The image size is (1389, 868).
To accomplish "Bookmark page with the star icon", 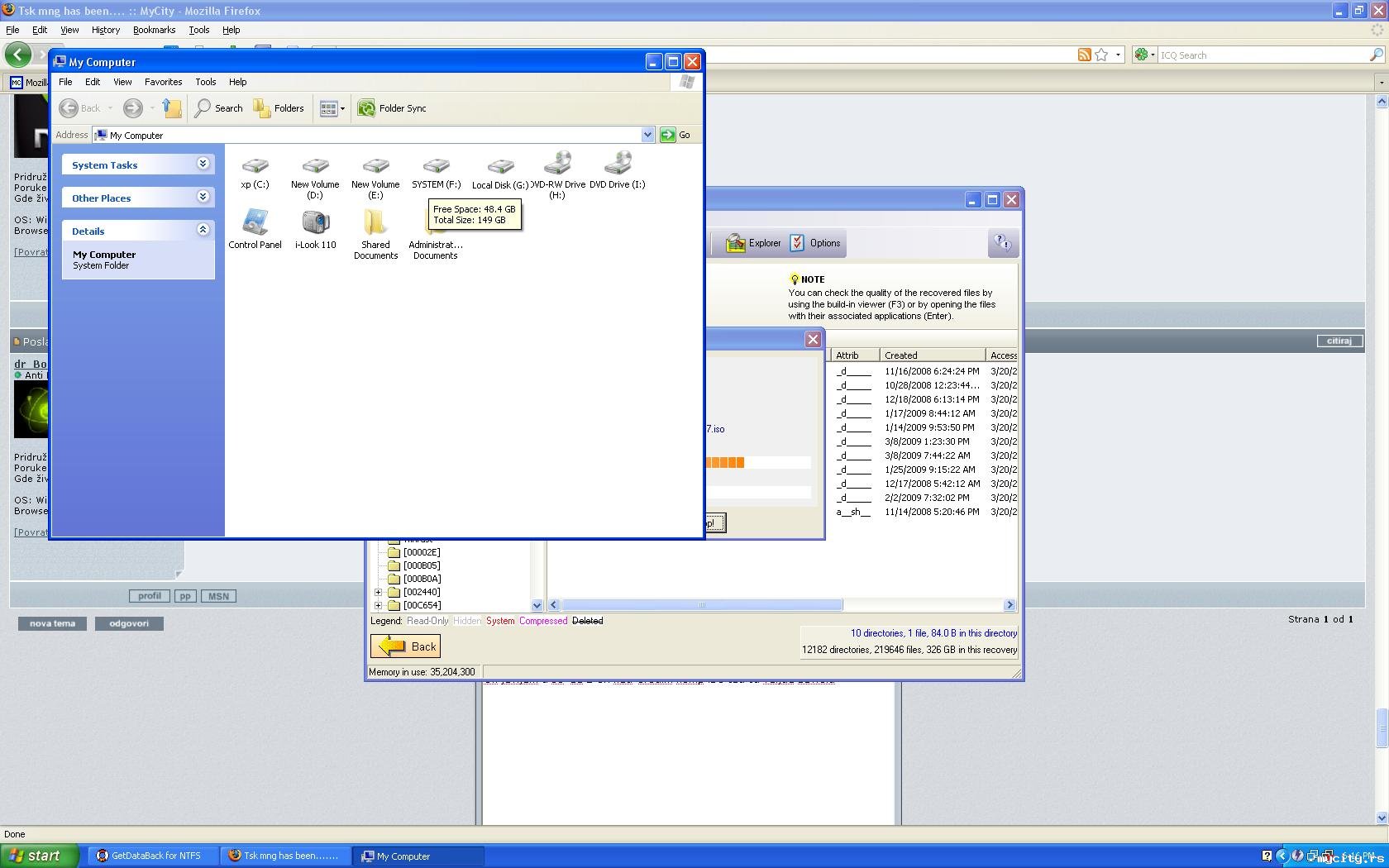I will coord(1101,55).
